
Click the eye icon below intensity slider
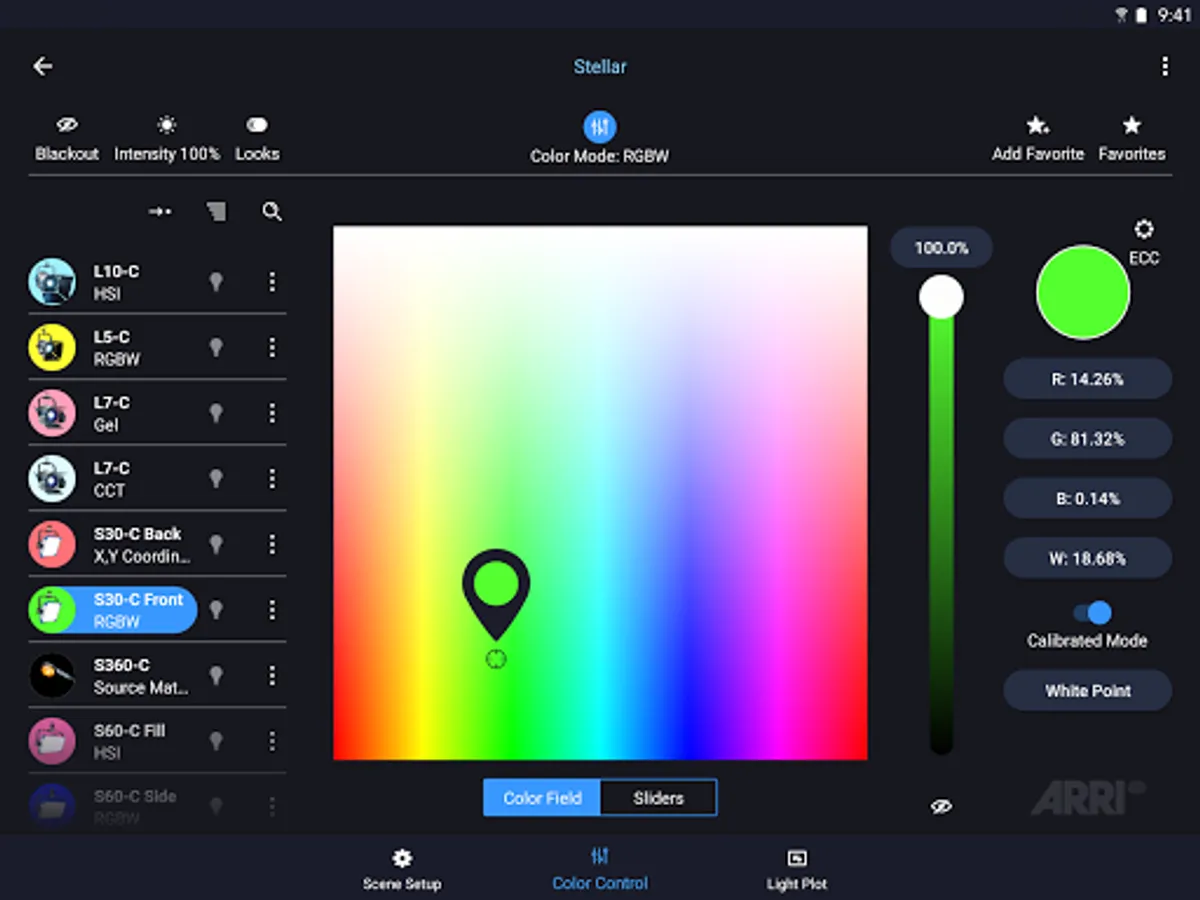(x=941, y=806)
